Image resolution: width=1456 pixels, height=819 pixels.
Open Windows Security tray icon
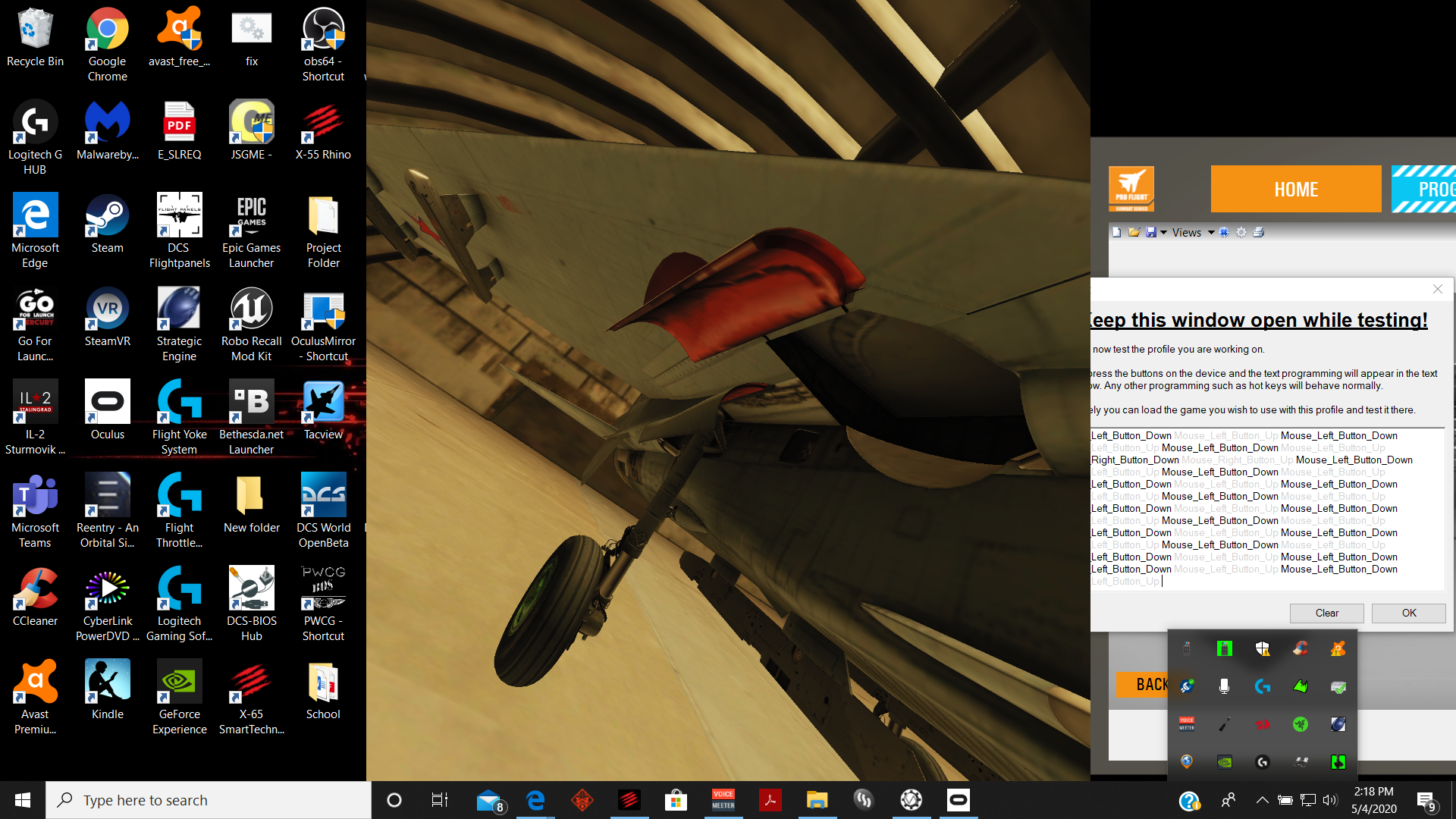(1263, 648)
